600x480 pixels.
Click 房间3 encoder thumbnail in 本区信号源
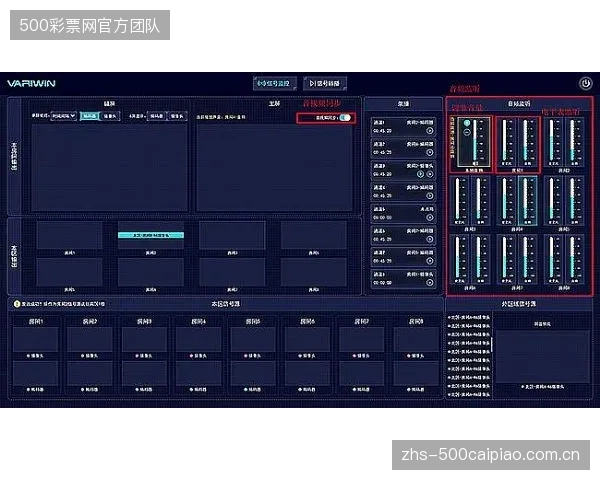pos(144,373)
